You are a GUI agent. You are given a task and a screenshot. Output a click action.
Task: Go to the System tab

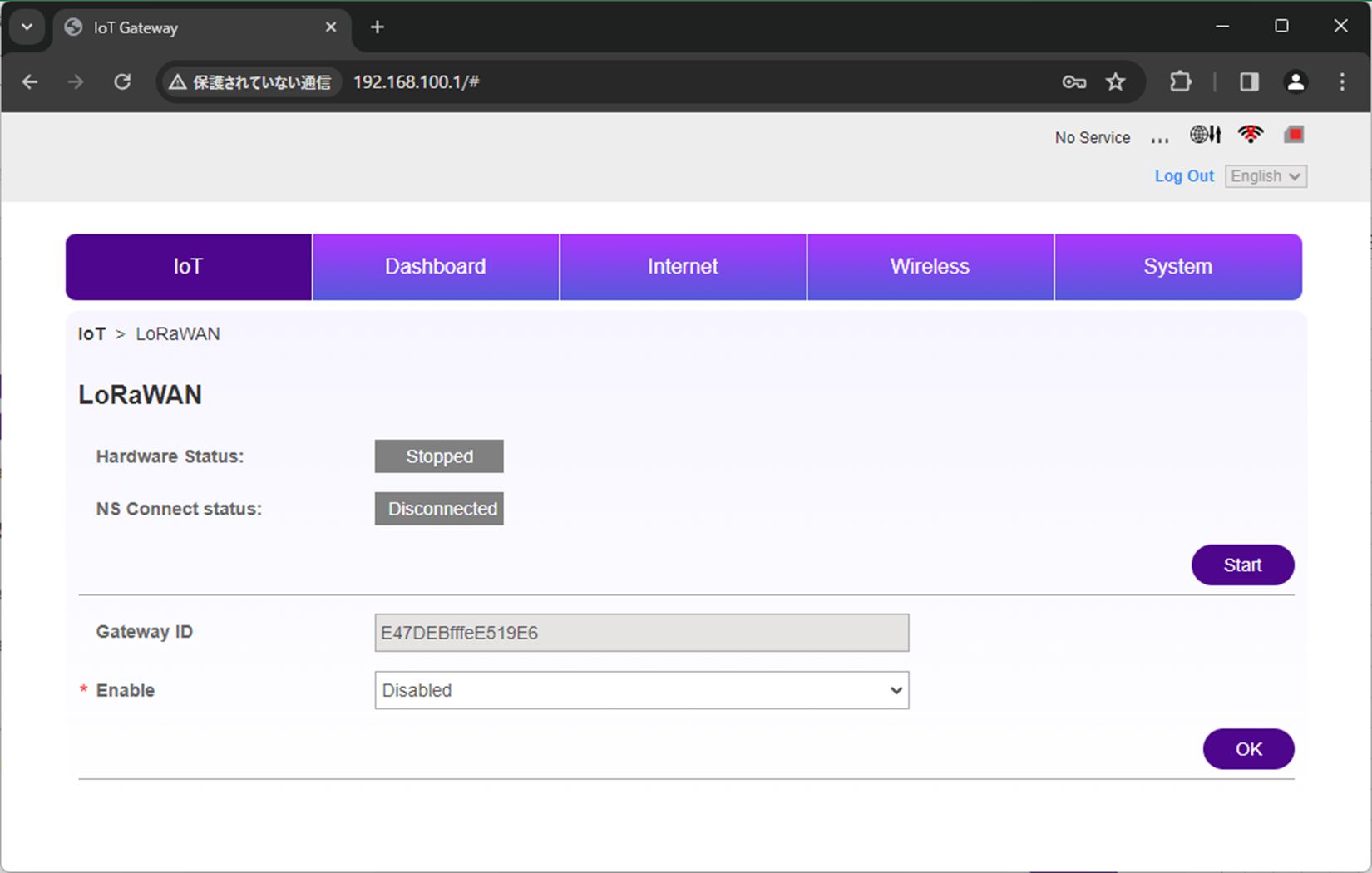tap(1177, 267)
